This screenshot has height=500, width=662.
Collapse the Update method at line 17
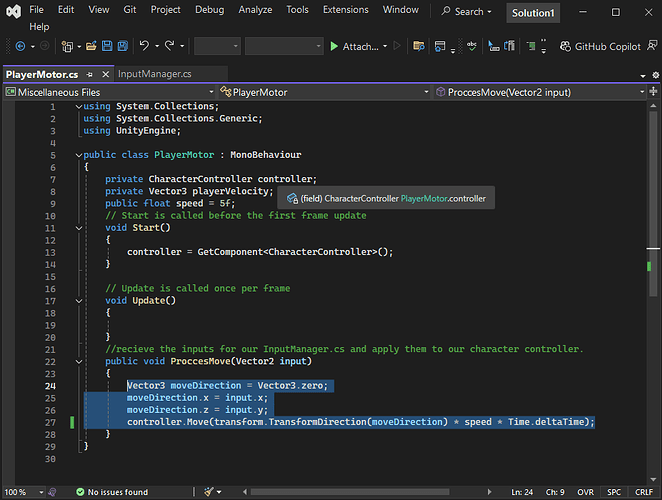point(79,301)
